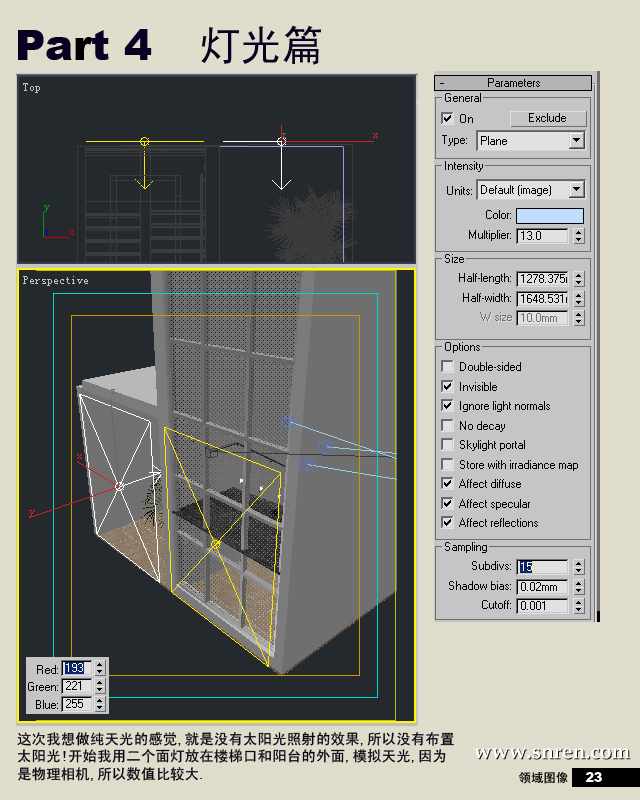The image size is (640, 800).
Task: Collapse the Parameters rollout header
Action: pyautogui.click(x=513, y=83)
